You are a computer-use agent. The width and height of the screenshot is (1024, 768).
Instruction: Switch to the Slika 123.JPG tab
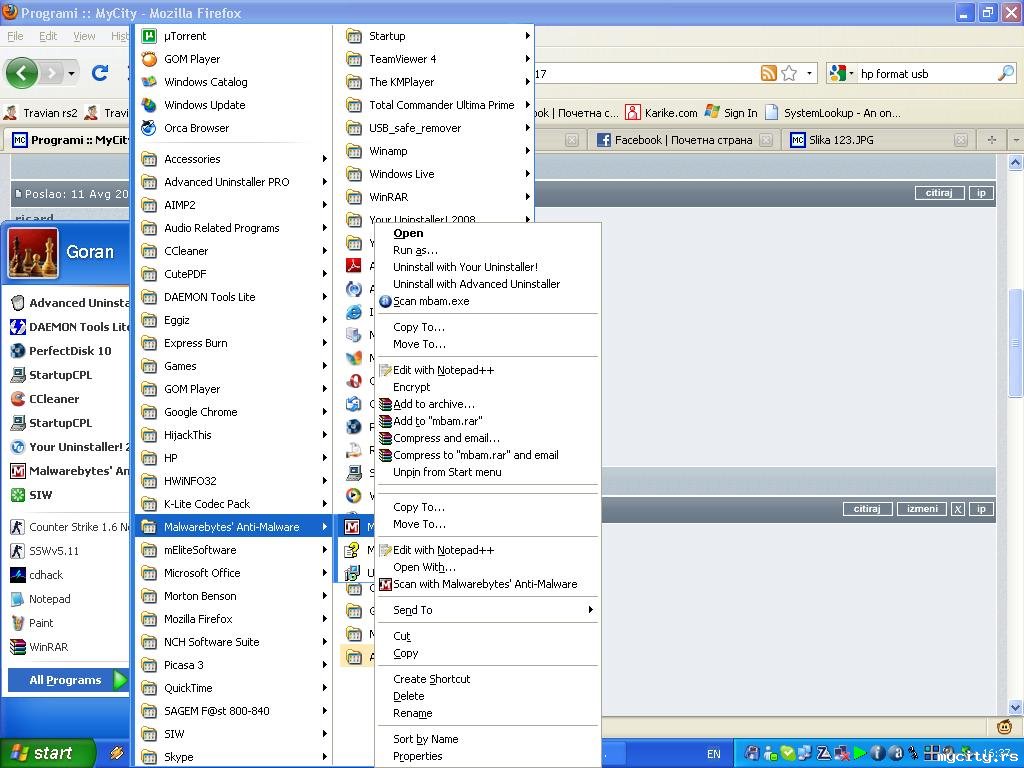[877, 140]
